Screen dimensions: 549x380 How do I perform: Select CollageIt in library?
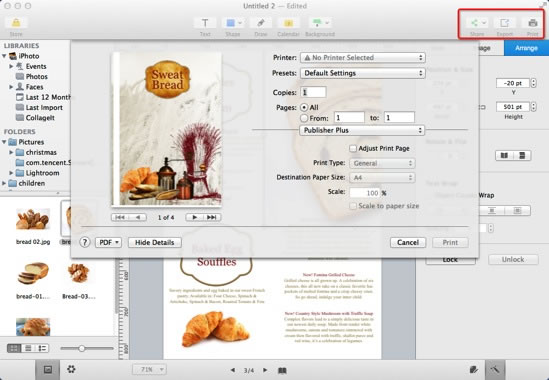(x=40, y=118)
